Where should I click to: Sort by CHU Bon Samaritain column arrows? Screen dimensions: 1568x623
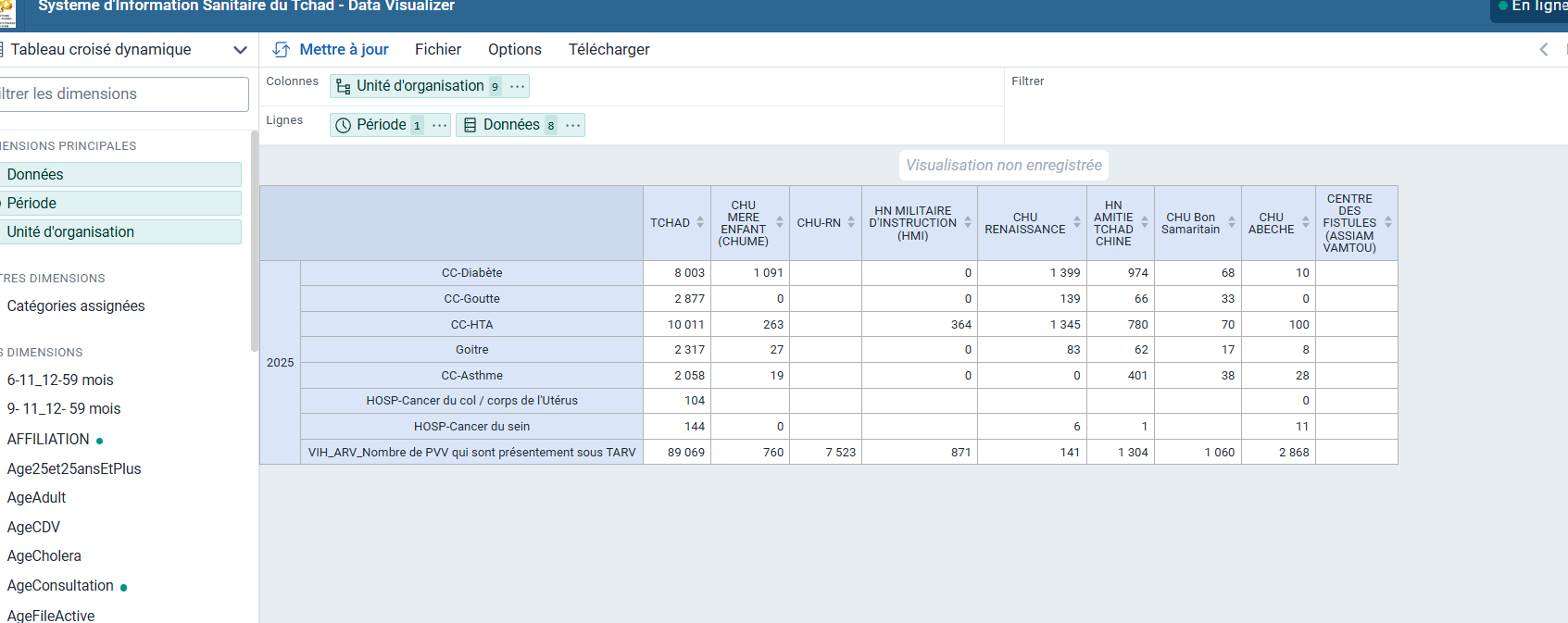pos(1232,222)
